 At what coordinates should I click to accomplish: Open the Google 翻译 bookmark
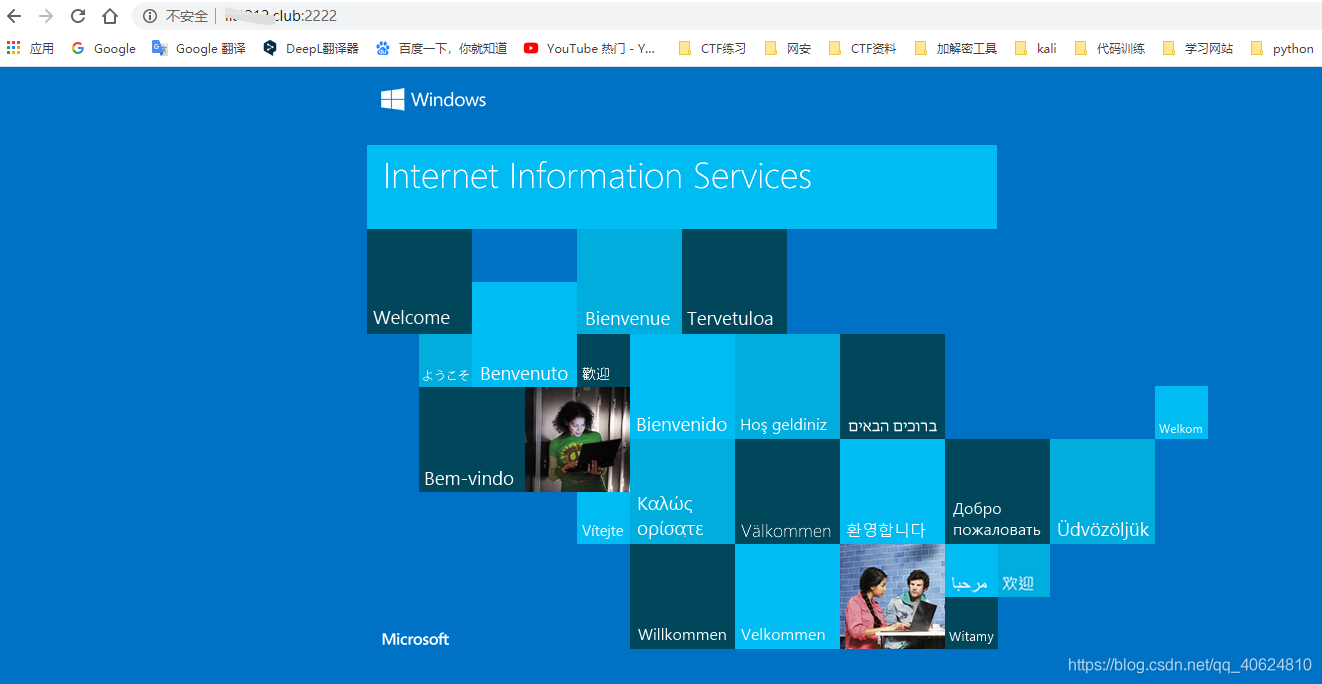click(x=198, y=48)
